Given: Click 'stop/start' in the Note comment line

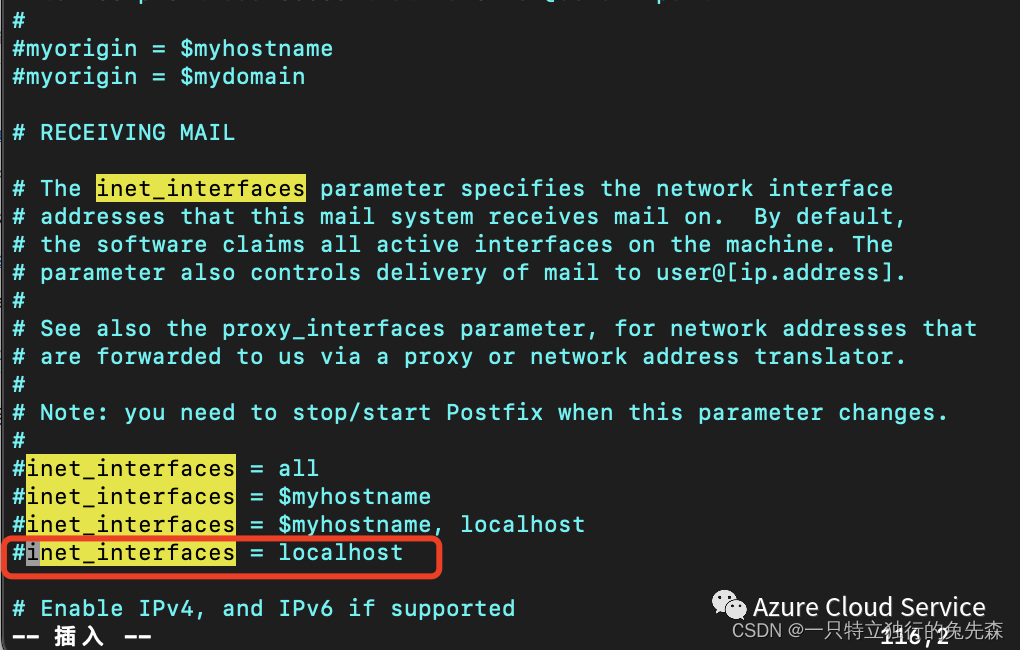Looking at the screenshot, I should (362, 413).
